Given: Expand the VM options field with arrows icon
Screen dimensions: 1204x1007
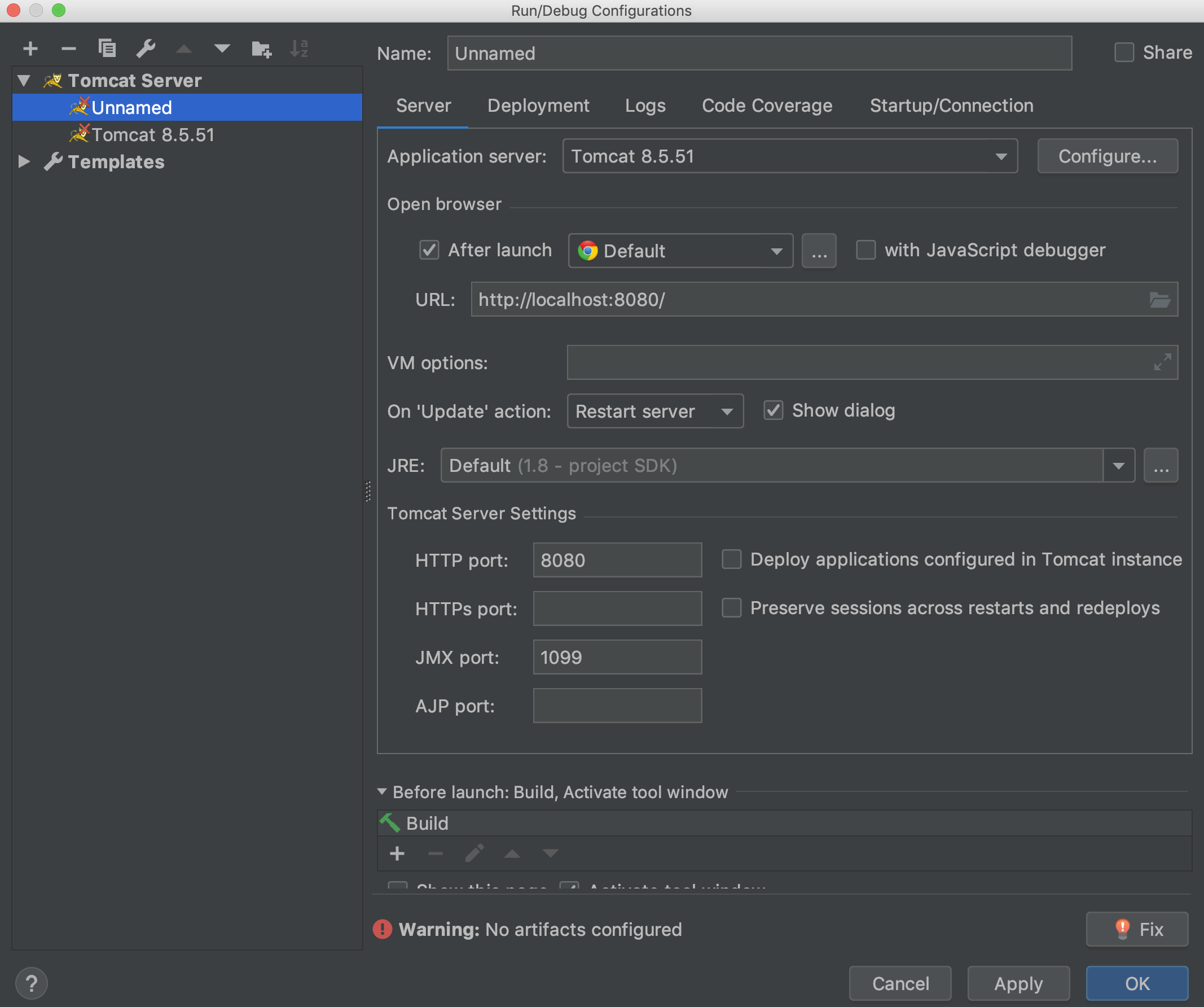Looking at the screenshot, I should pyautogui.click(x=1162, y=362).
